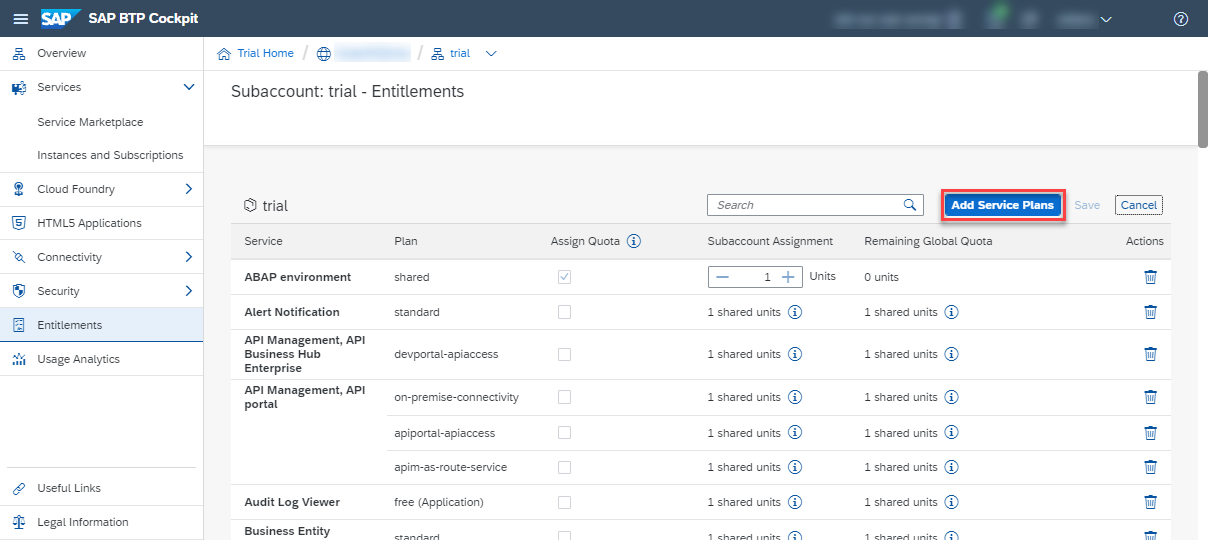Open Service Marketplace in sidebar
Screen dimensions: 1208x540
tap(90, 122)
